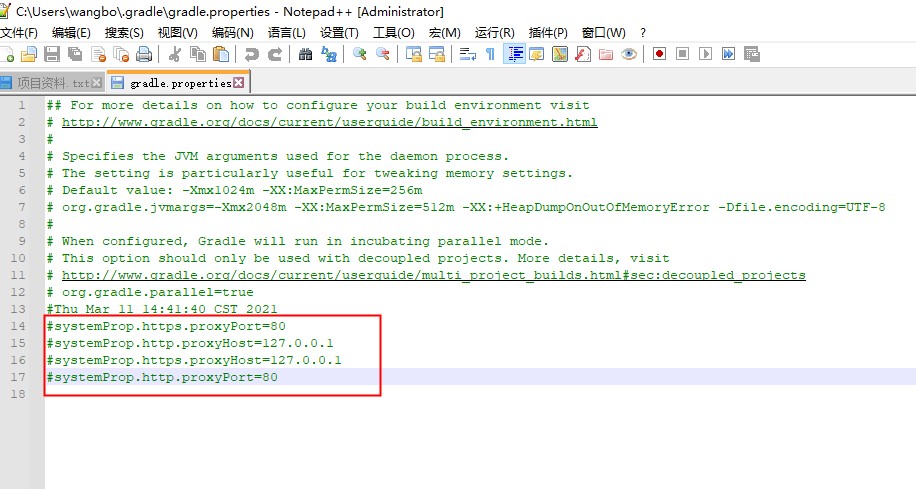Open the 编码(N) menu

233,33
